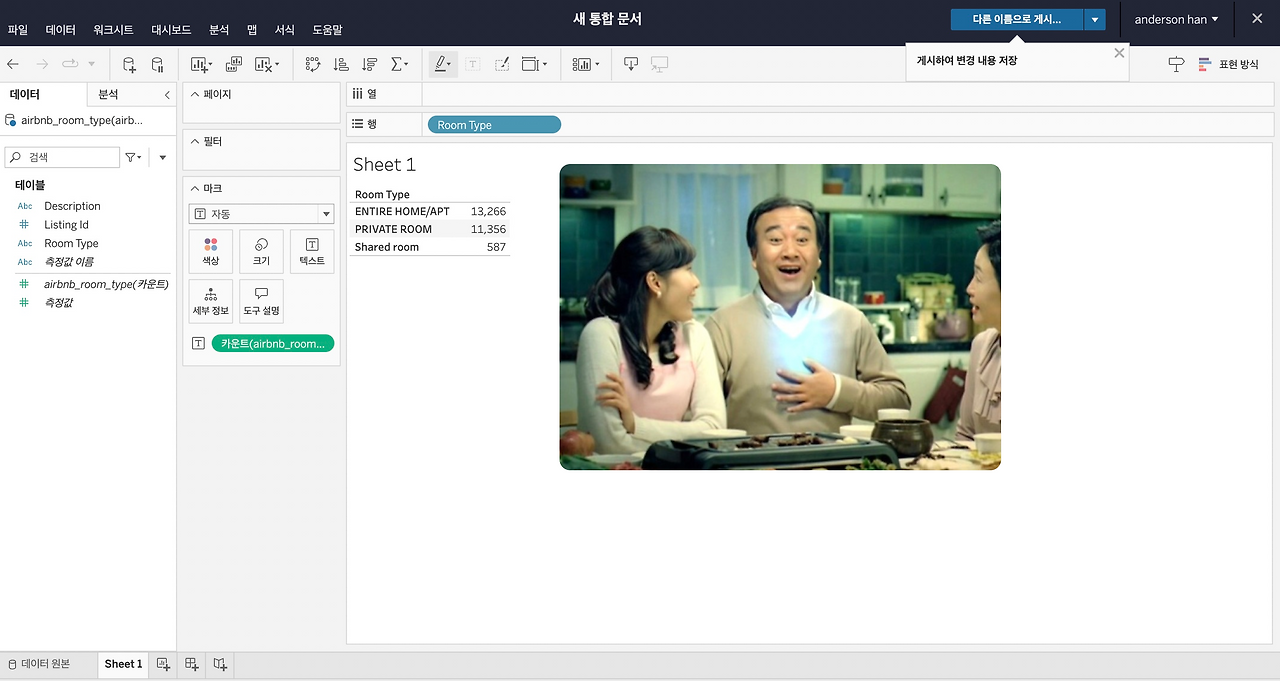This screenshot has height=681, width=1280.
Task: Click the Presentation mode icon
Action: (659, 64)
